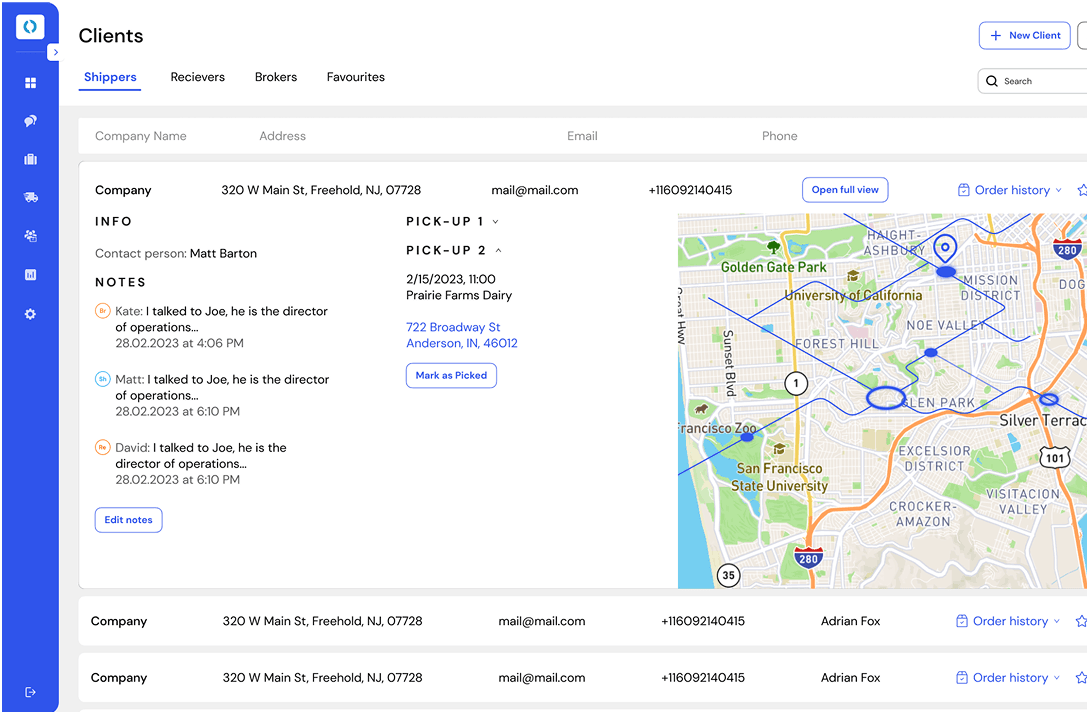Click the location pin marker on map
The height and width of the screenshot is (712, 1087).
click(944, 247)
